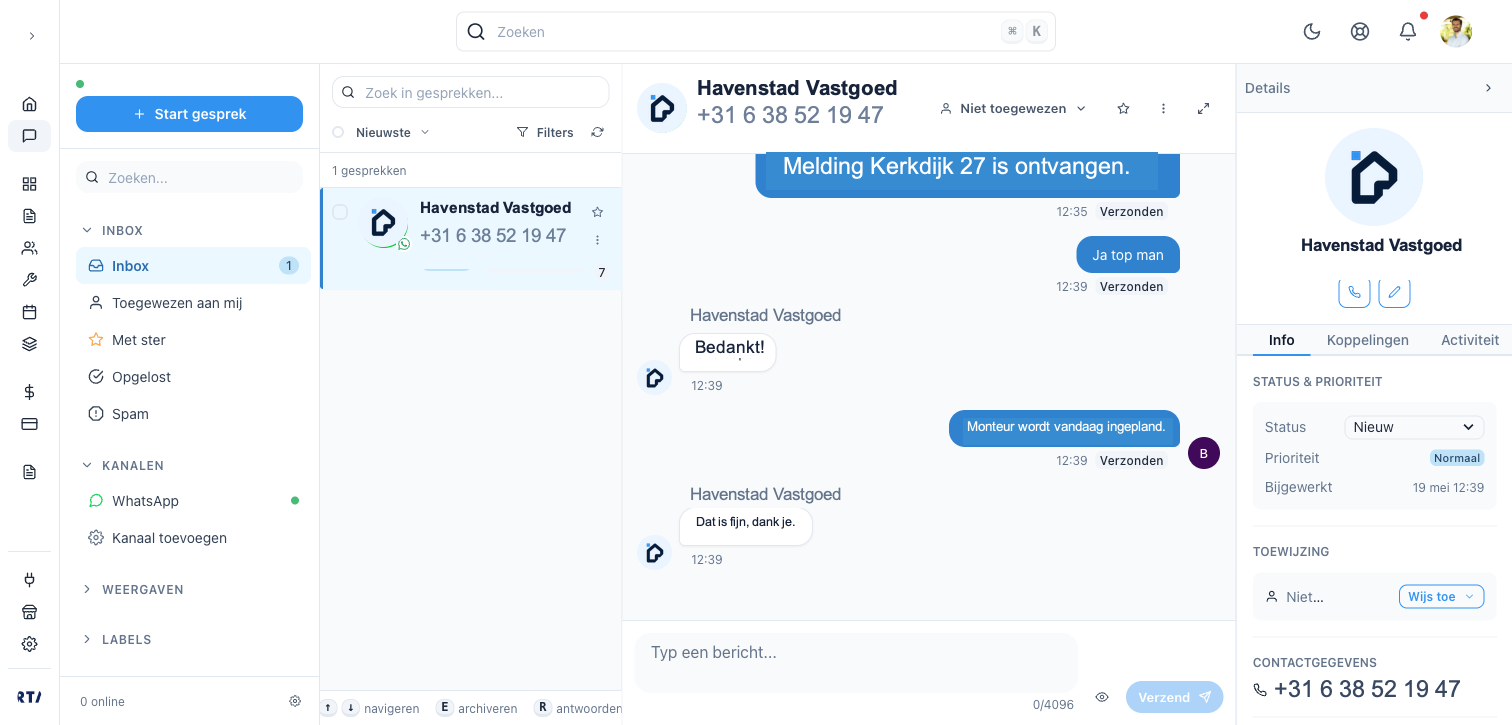The height and width of the screenshot is (725, 1512).
Task: Open the Nieuwste sort dropdown
Action: 393,132
